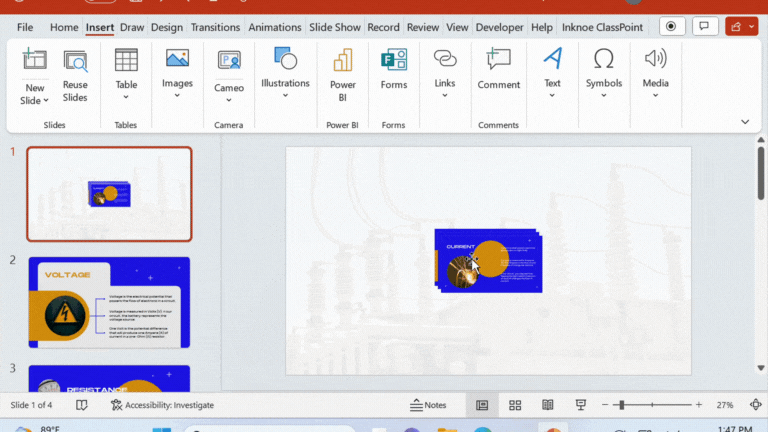Image resolution: width=768 pixels, height=432 pixels.
Task: Open the View tab
Action: 457,27
